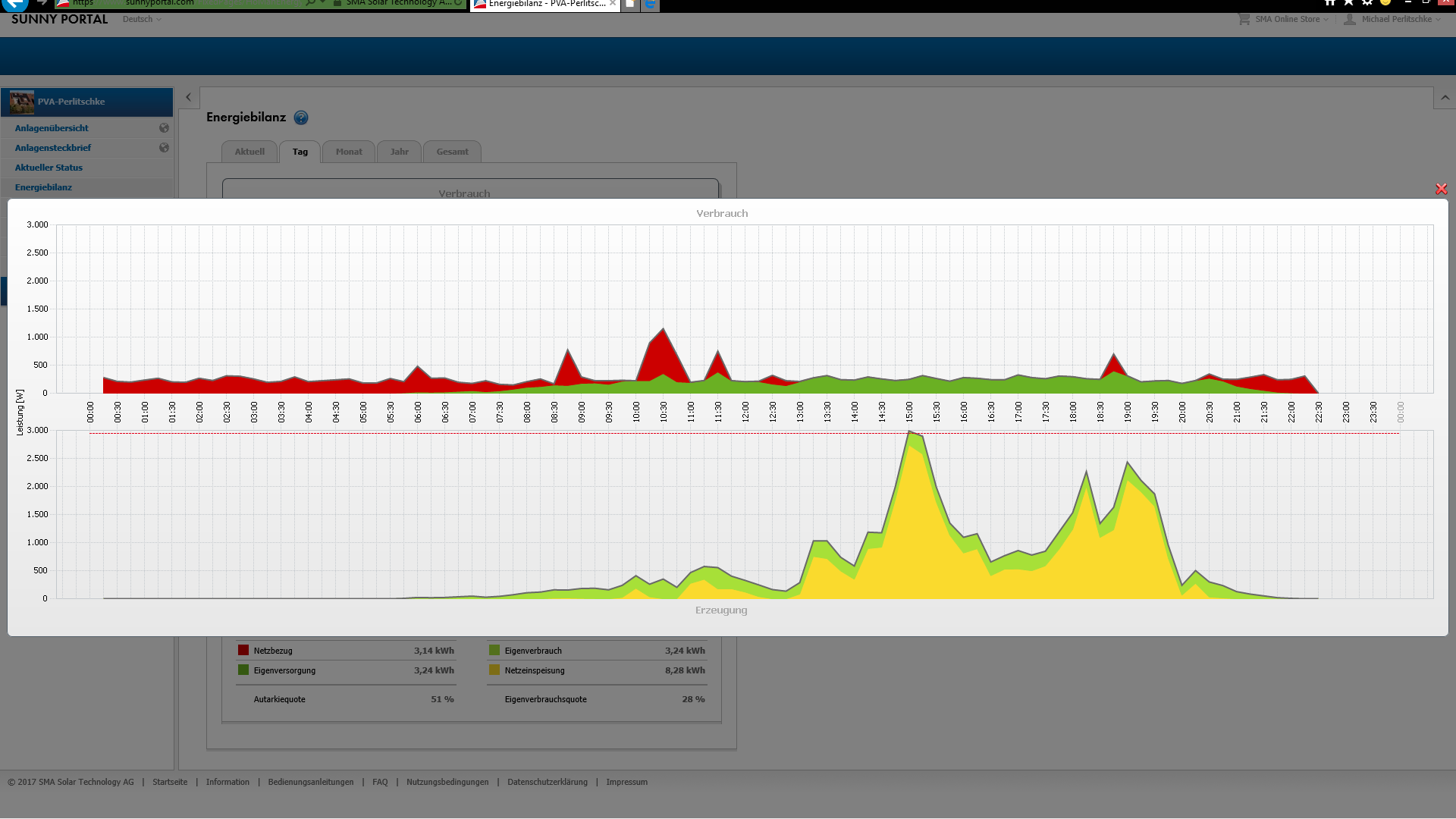The height and width of the screenshot is (819, 1456).
Task: Click the globe icon next to Anlagenübersicht
Action: (164, 128)
